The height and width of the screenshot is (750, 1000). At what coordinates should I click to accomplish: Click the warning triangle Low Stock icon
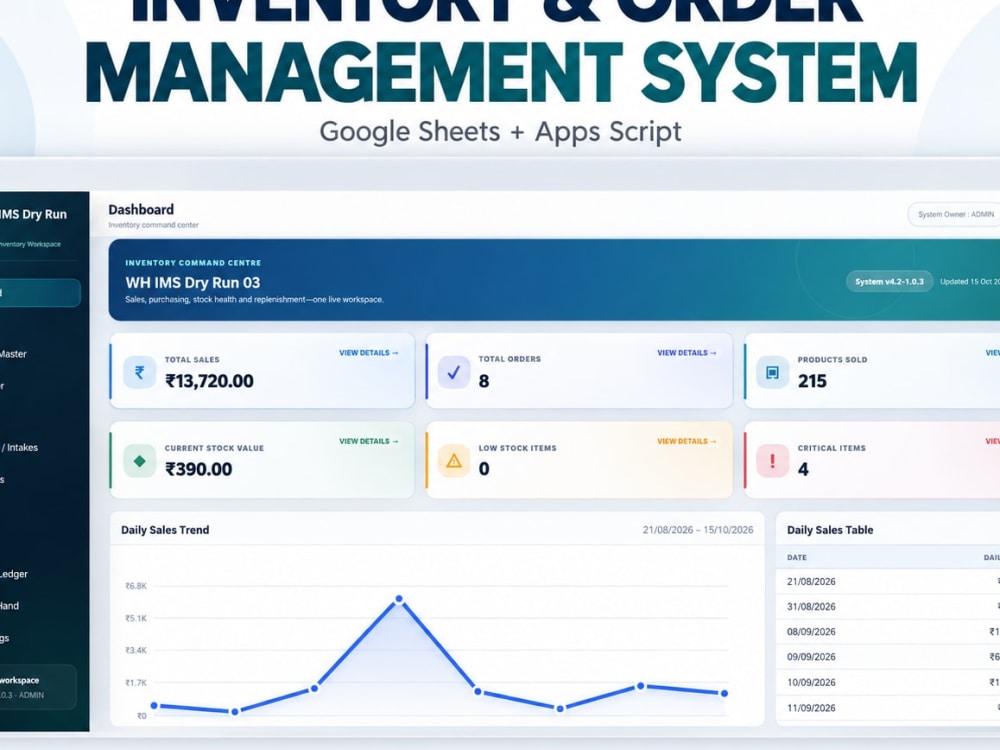coord(453,460)
